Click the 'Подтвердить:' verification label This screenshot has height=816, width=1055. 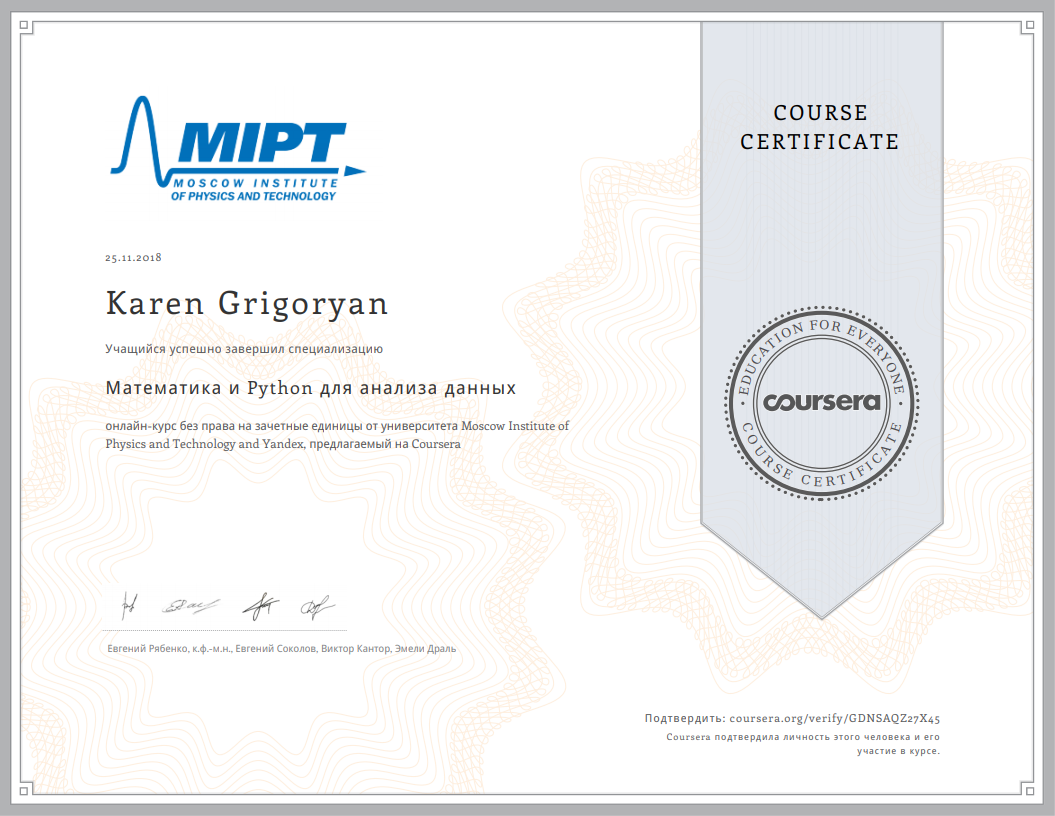click(x=685, y=718)
